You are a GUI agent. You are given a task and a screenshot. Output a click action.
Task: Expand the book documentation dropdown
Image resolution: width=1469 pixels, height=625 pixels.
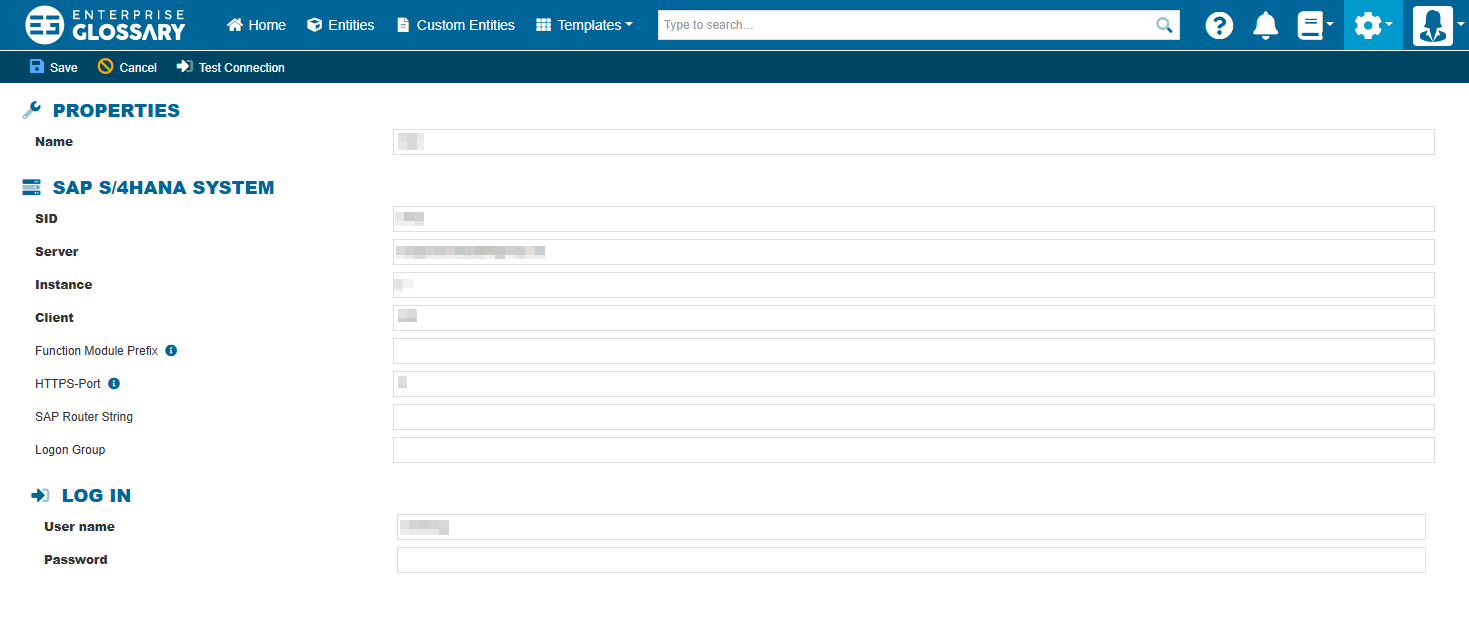(x=1315, y=25)
